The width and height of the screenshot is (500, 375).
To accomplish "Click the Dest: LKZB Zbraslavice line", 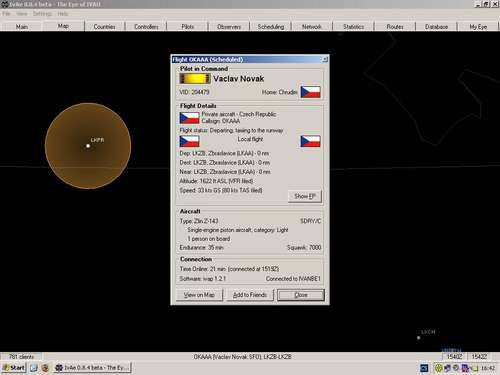I will pyautogui.click(x=225, y=163).
